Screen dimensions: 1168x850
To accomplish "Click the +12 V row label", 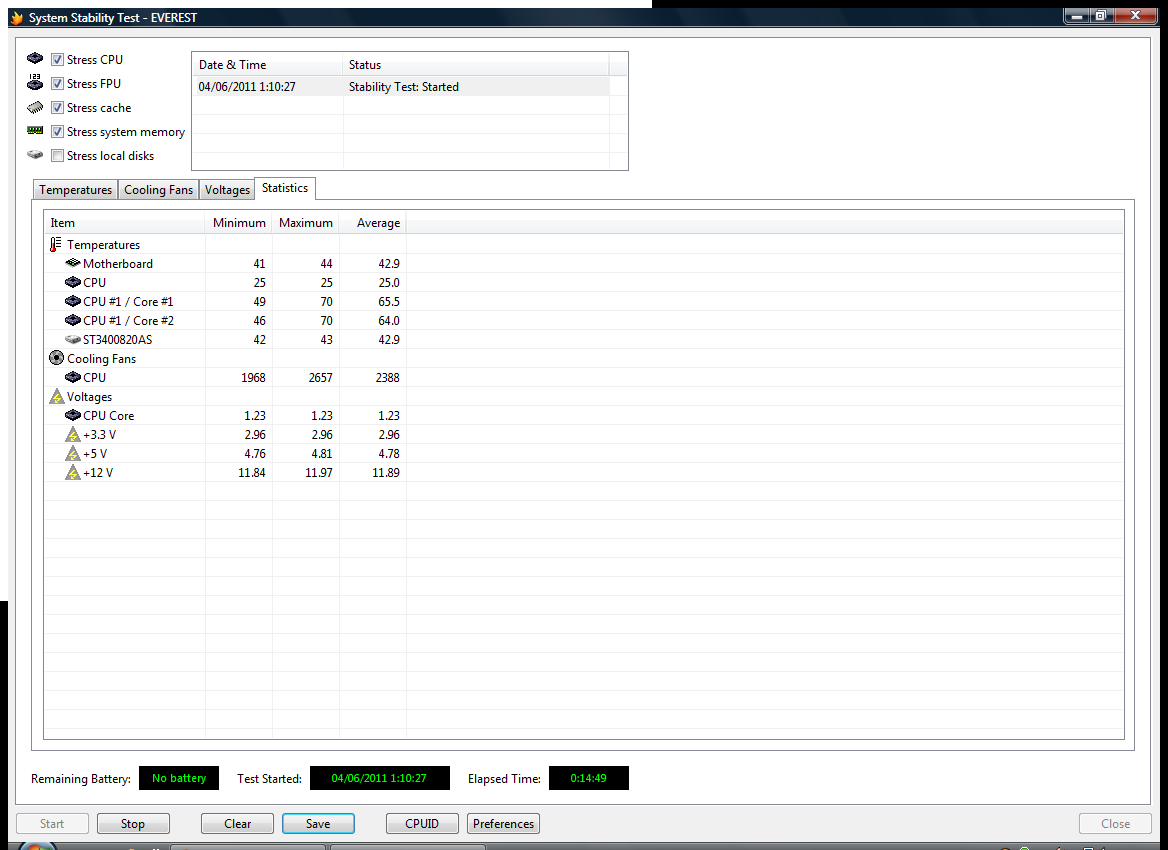I will (98, 472).
